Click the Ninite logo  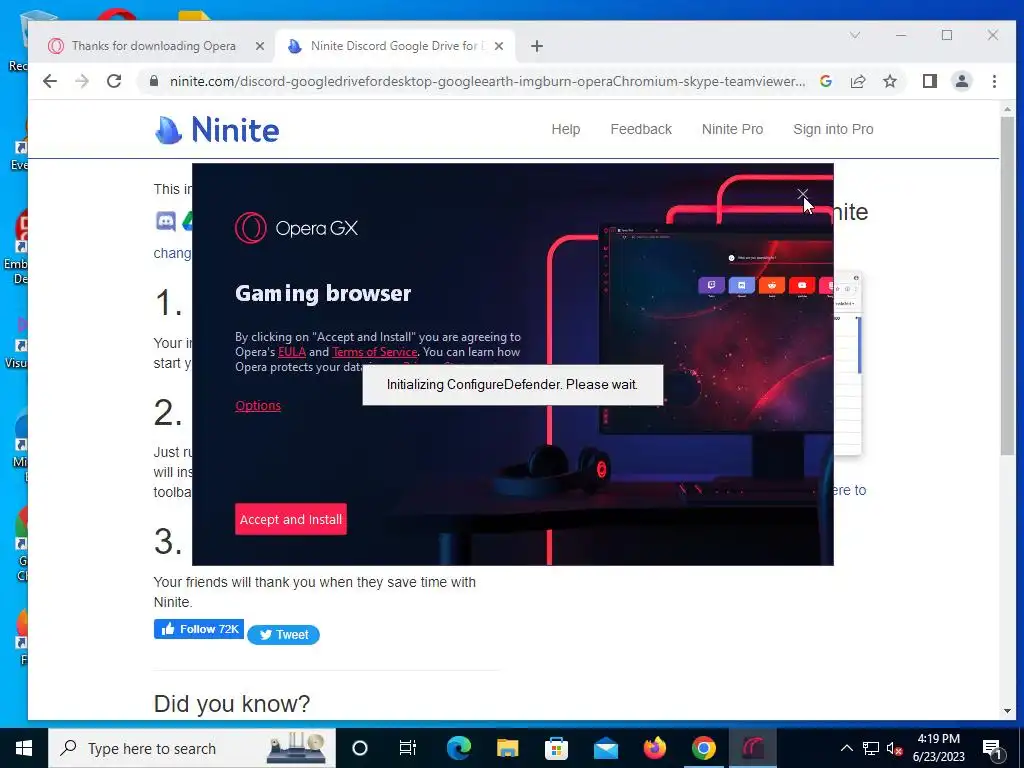(217, 129)
